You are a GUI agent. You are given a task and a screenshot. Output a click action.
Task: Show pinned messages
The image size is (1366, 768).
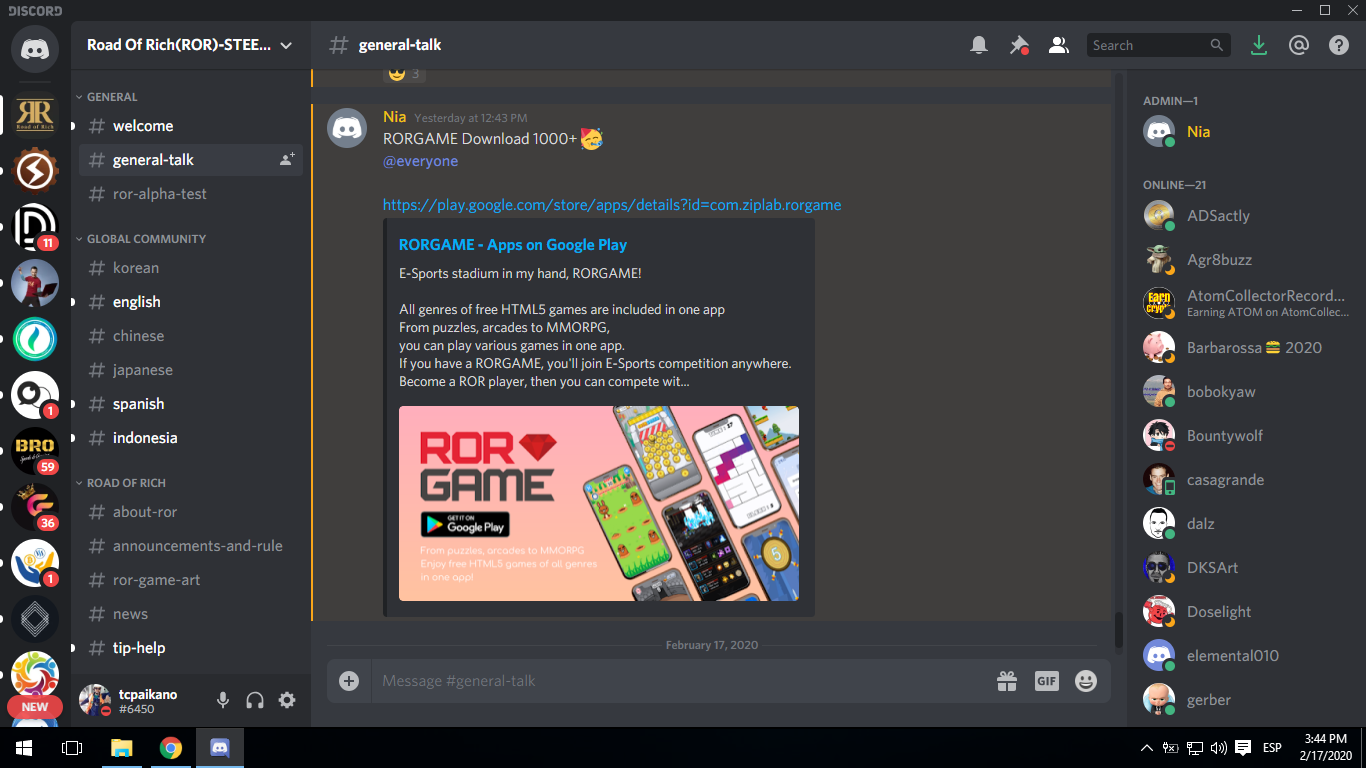[1019, 45]
